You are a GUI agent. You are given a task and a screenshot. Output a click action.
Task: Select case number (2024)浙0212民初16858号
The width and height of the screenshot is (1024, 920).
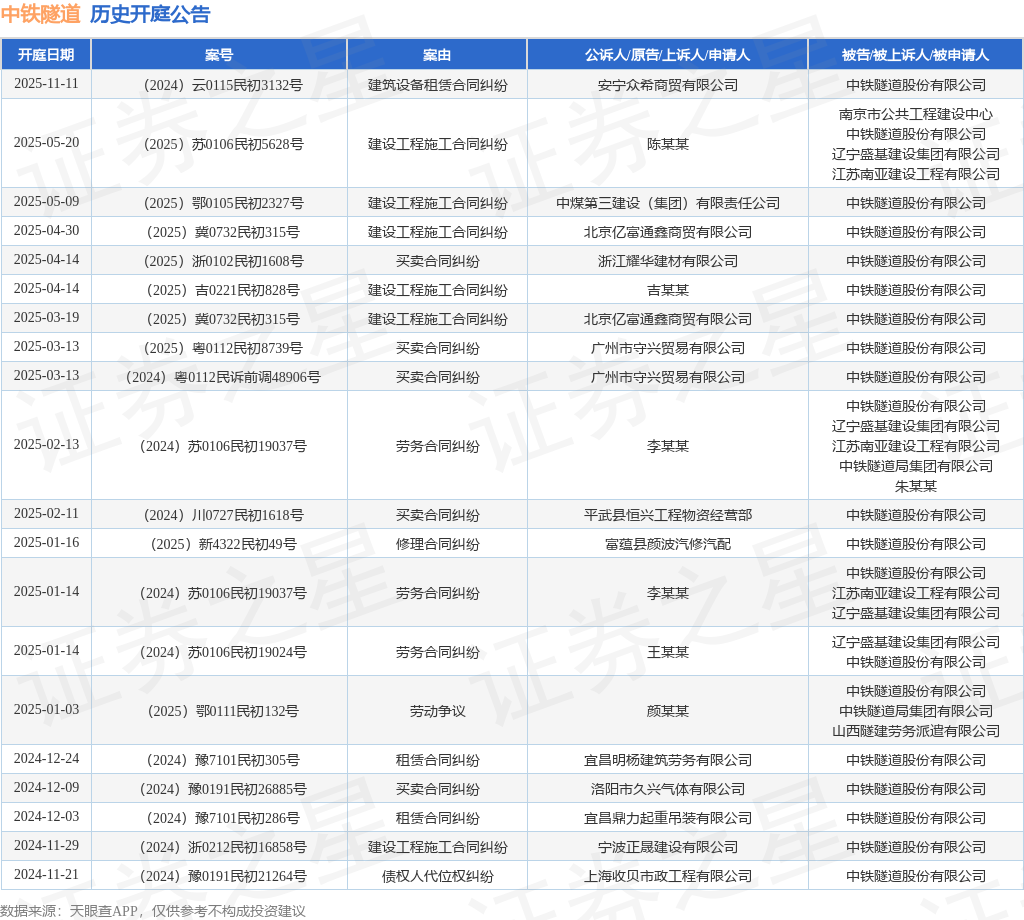click(x=223, y=847)
